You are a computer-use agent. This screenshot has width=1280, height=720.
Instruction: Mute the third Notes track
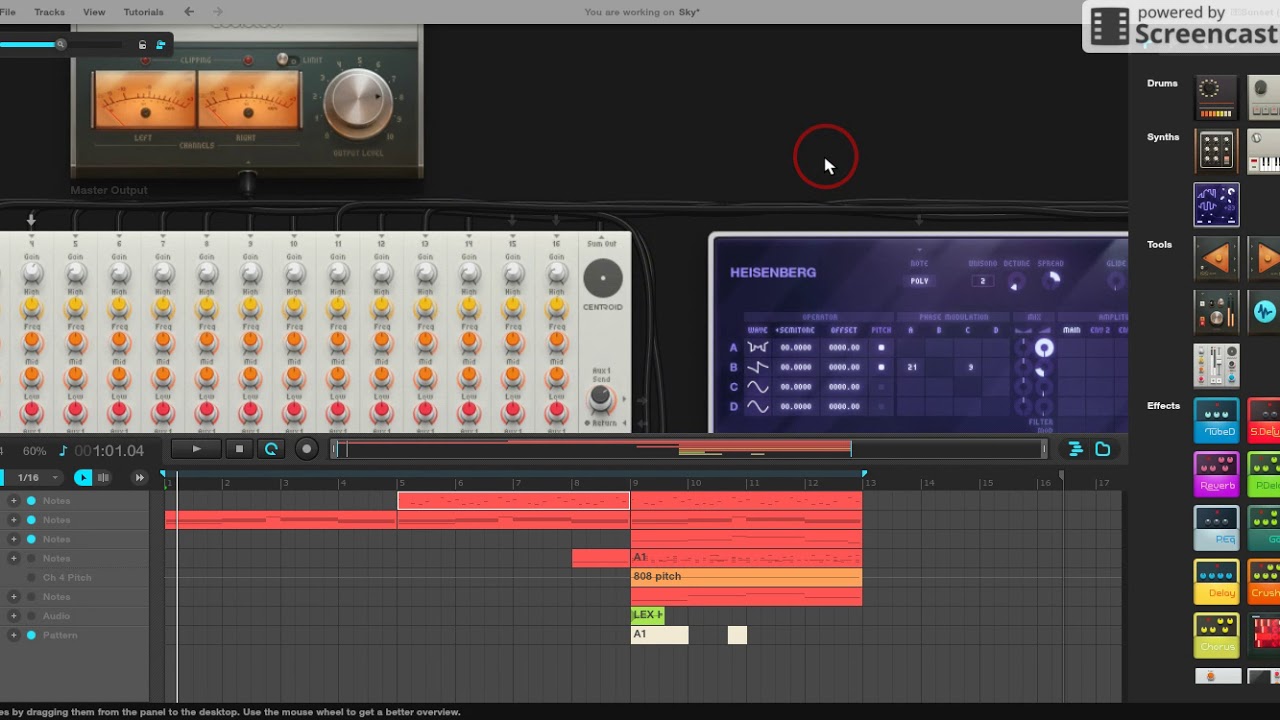[31, 539]
